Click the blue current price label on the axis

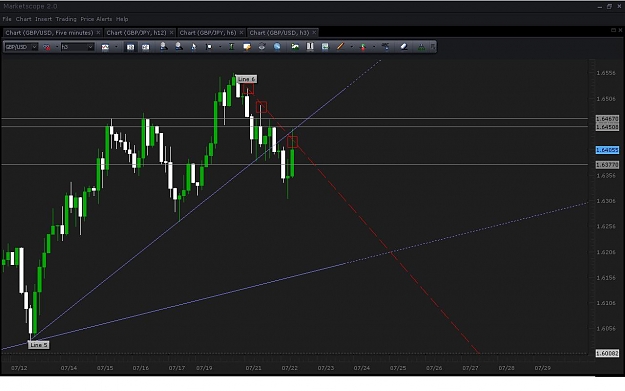tap(607, 150)
